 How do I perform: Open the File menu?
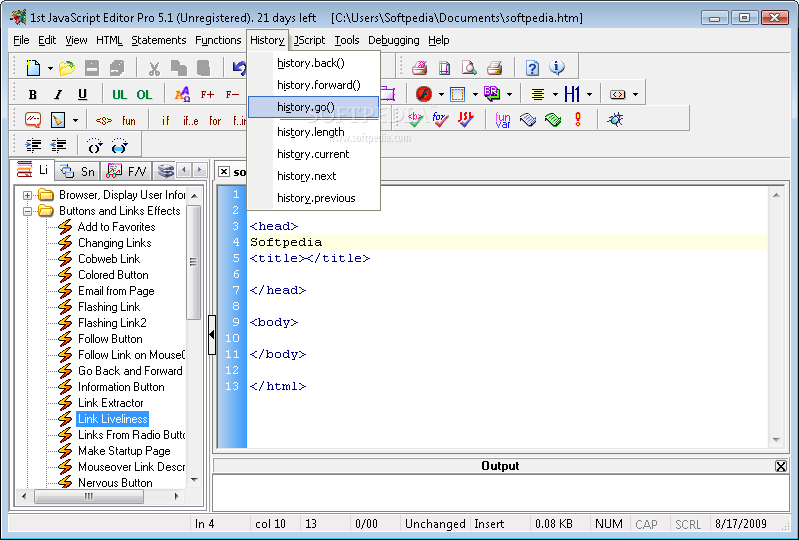click(21, 40)
